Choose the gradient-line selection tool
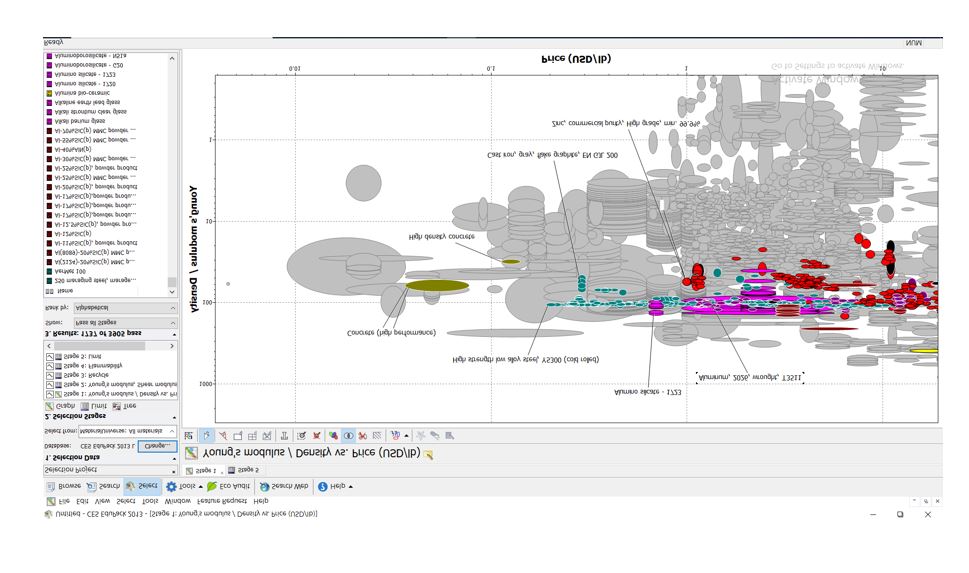Viewport: 969px width, 573px height. click(222, 436)
